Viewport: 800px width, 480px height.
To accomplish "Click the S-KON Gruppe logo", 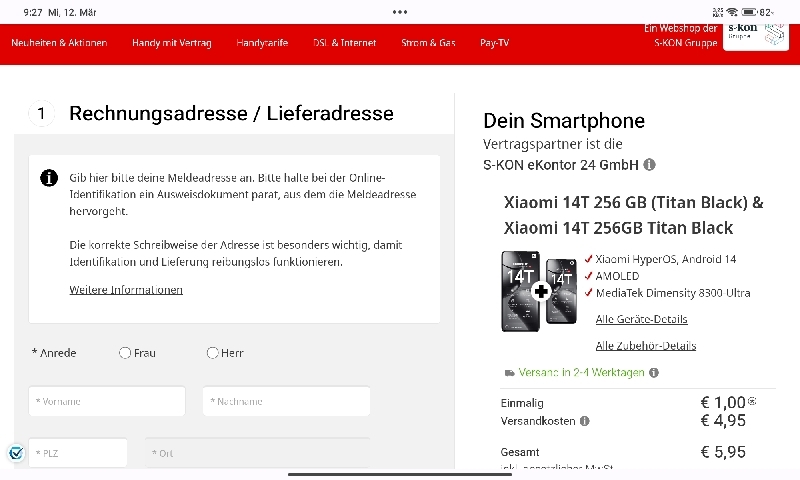I will (x=756, y=36).
